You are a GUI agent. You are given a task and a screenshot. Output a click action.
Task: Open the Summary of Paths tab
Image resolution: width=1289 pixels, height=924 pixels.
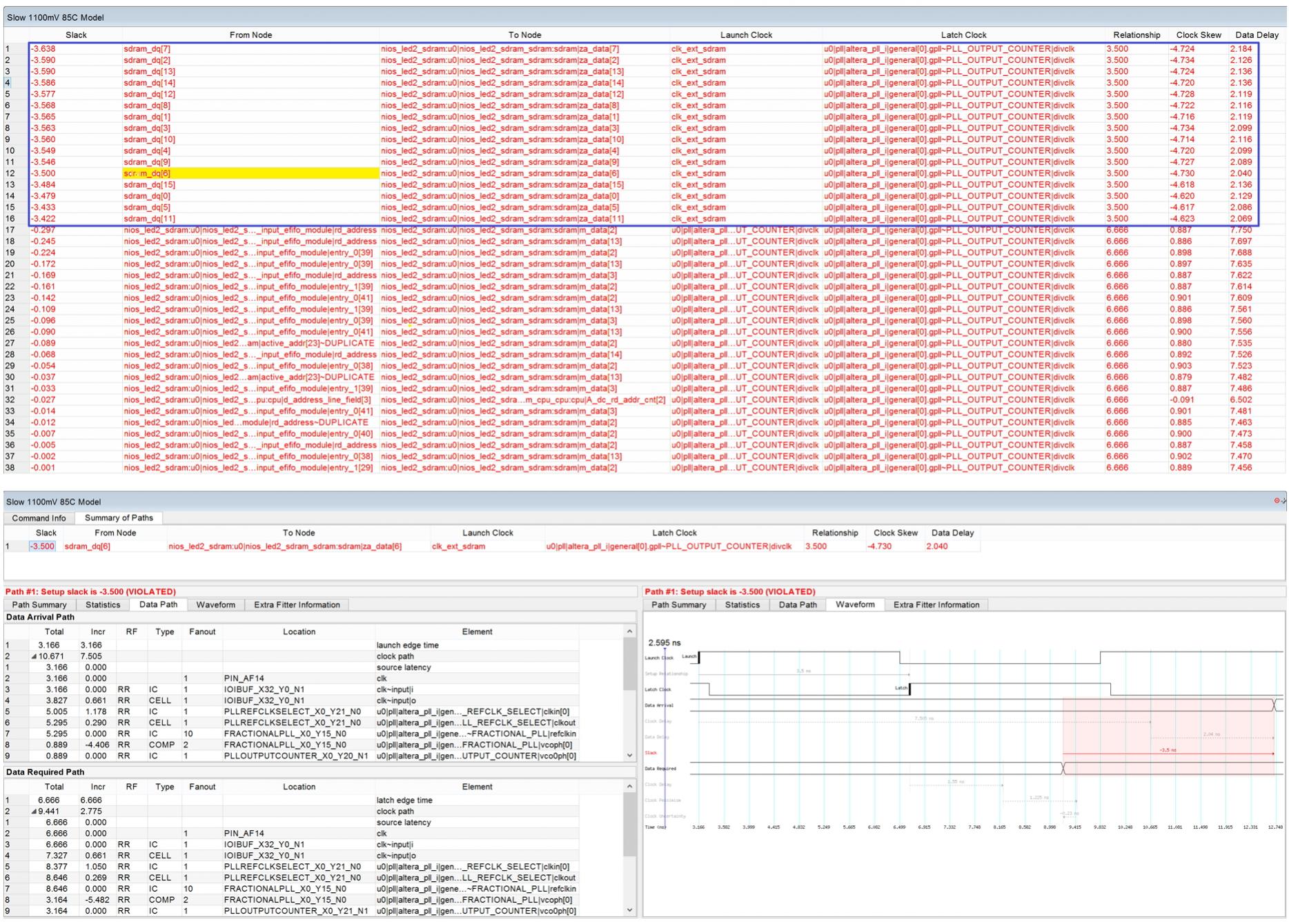coord(119,518)
